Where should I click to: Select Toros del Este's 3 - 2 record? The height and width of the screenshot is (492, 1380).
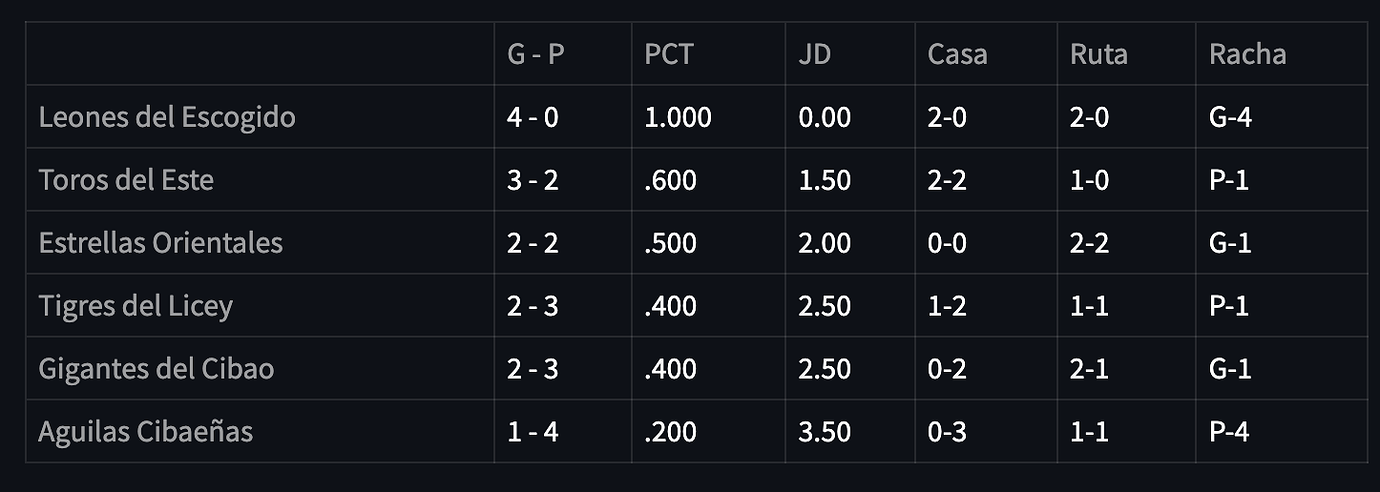click(x=532, y=180)
